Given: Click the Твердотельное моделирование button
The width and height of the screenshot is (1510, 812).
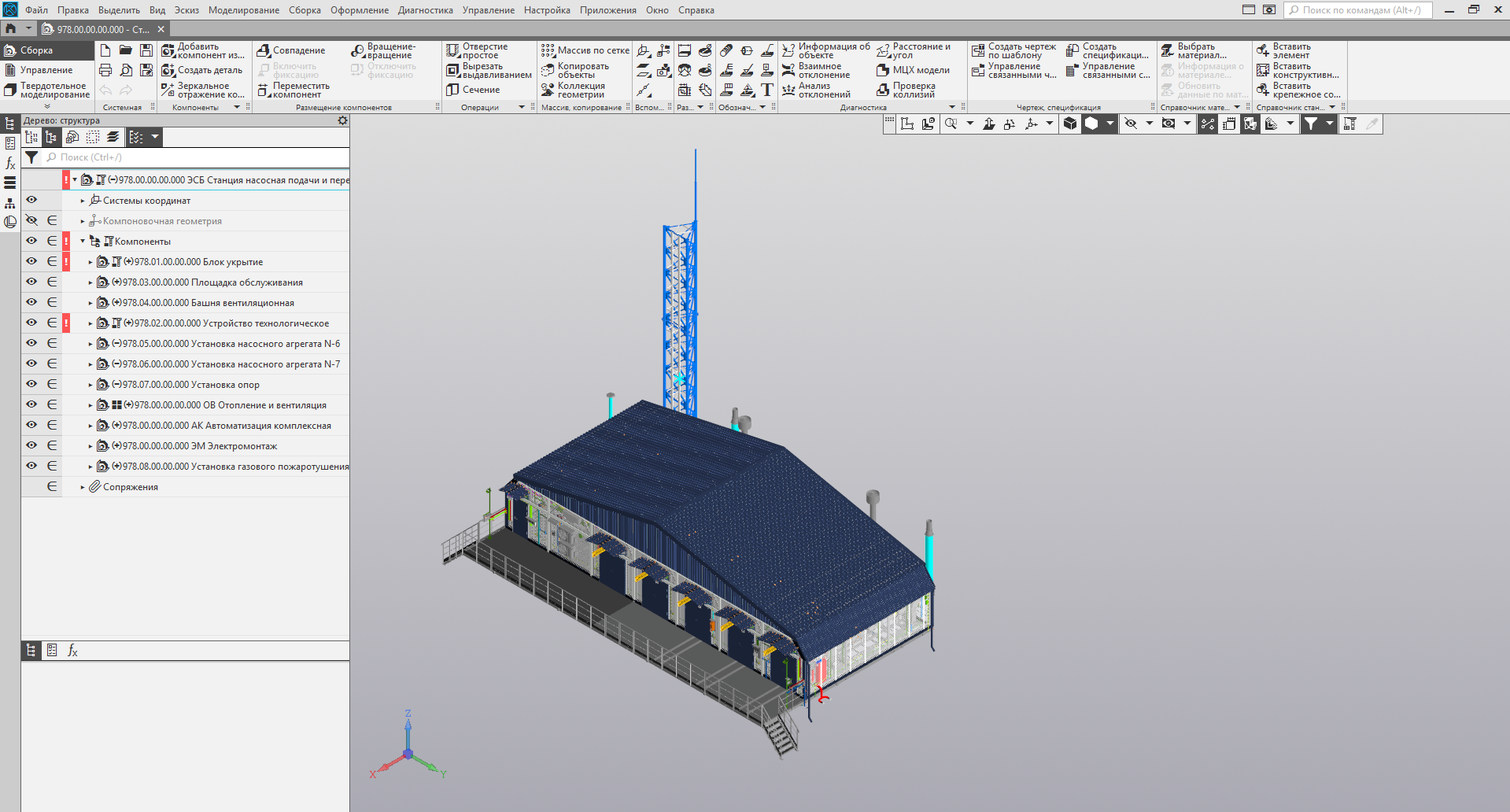Looking at the screenshot, I should [x=47, y=90].
